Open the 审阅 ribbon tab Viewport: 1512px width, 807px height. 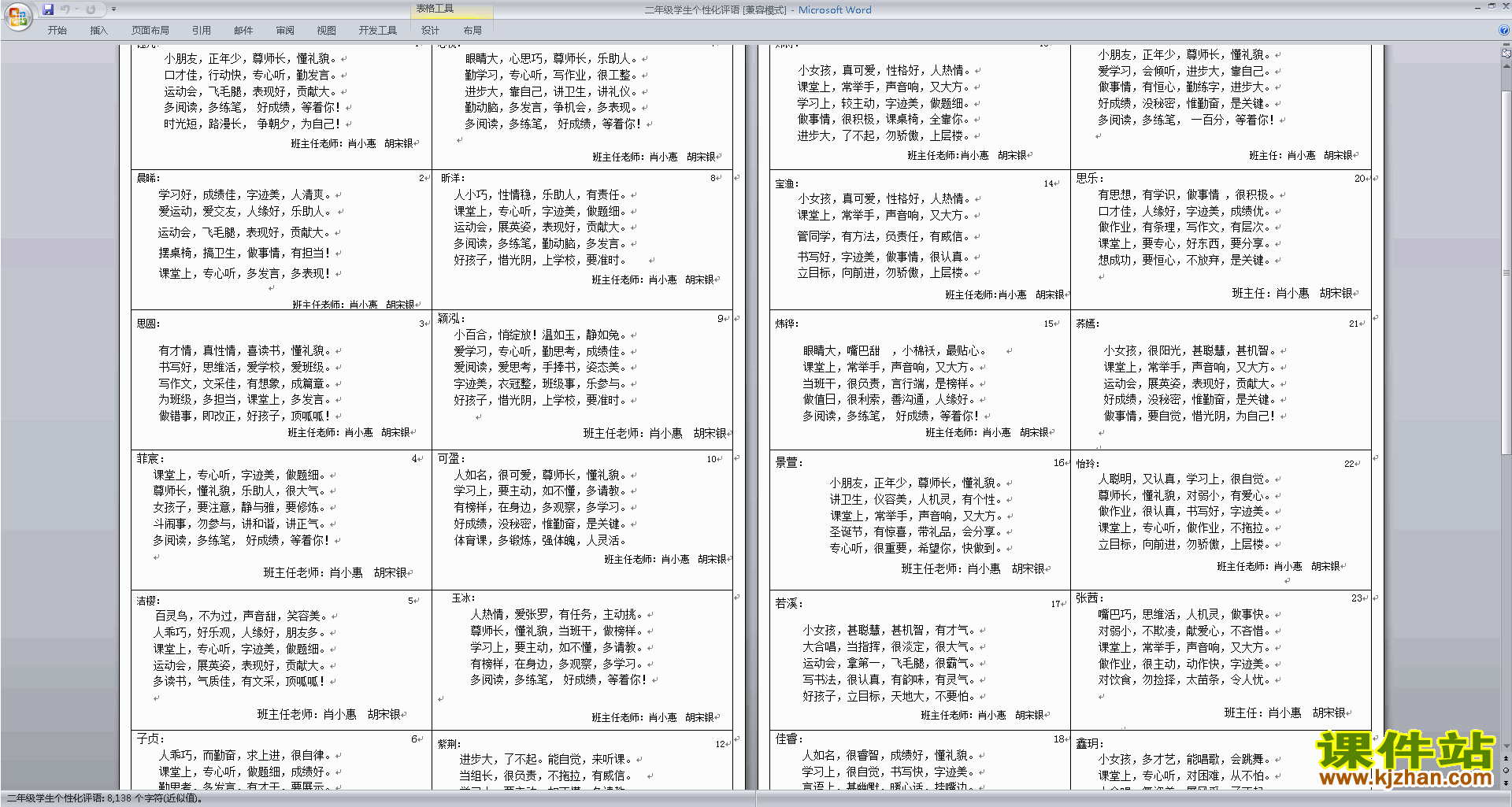tap(285, 30)
